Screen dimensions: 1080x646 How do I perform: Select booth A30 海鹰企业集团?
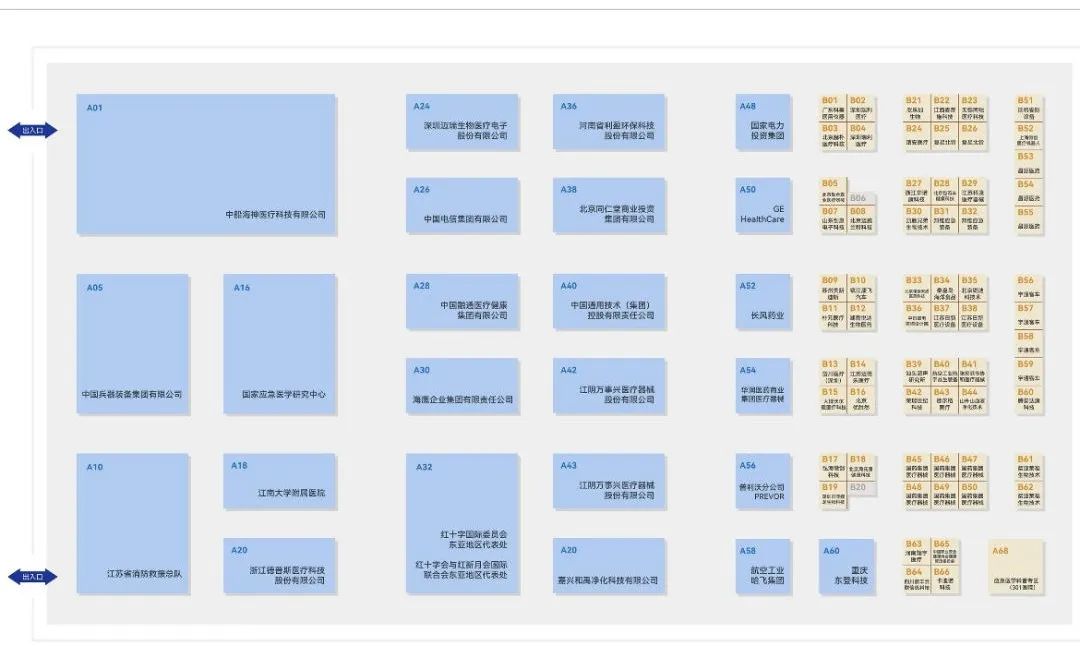click(x=462, y=386)
